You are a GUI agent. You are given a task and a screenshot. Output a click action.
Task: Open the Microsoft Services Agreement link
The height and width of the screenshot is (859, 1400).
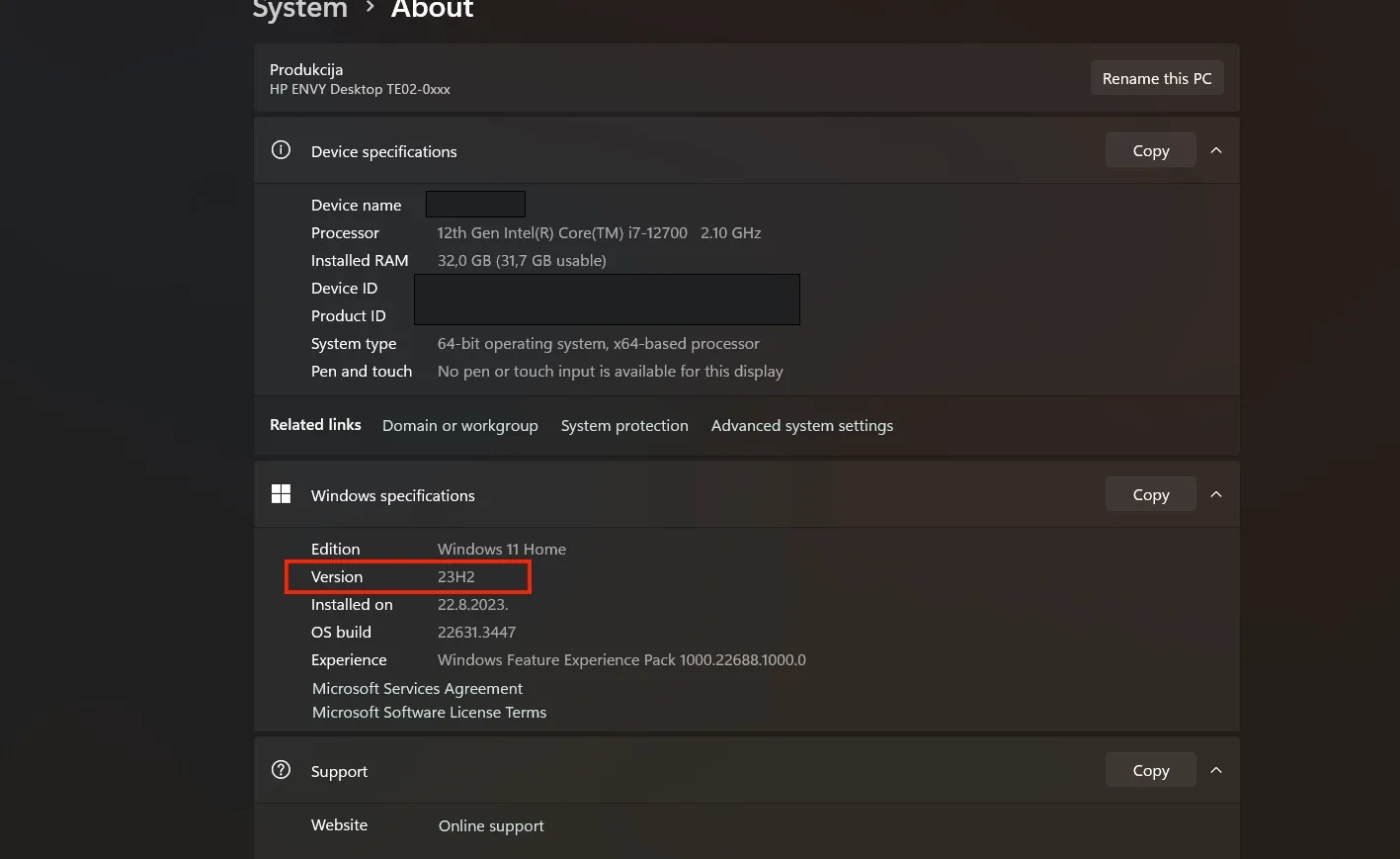(417, 689)
